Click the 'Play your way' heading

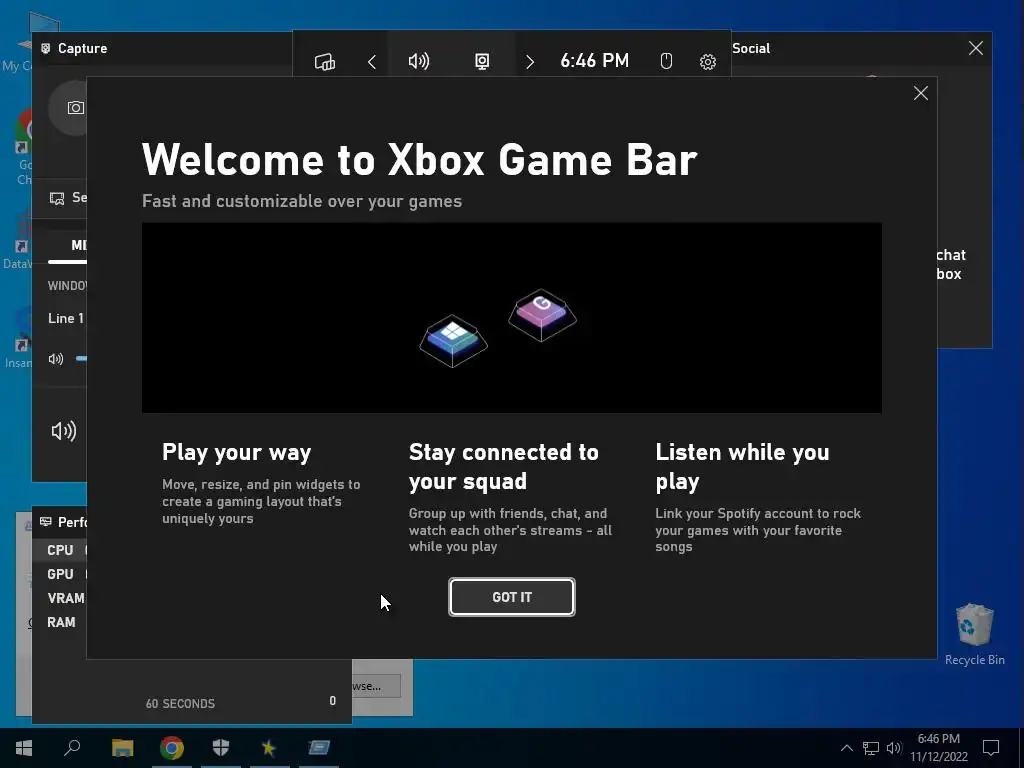[x=236, y=453]
